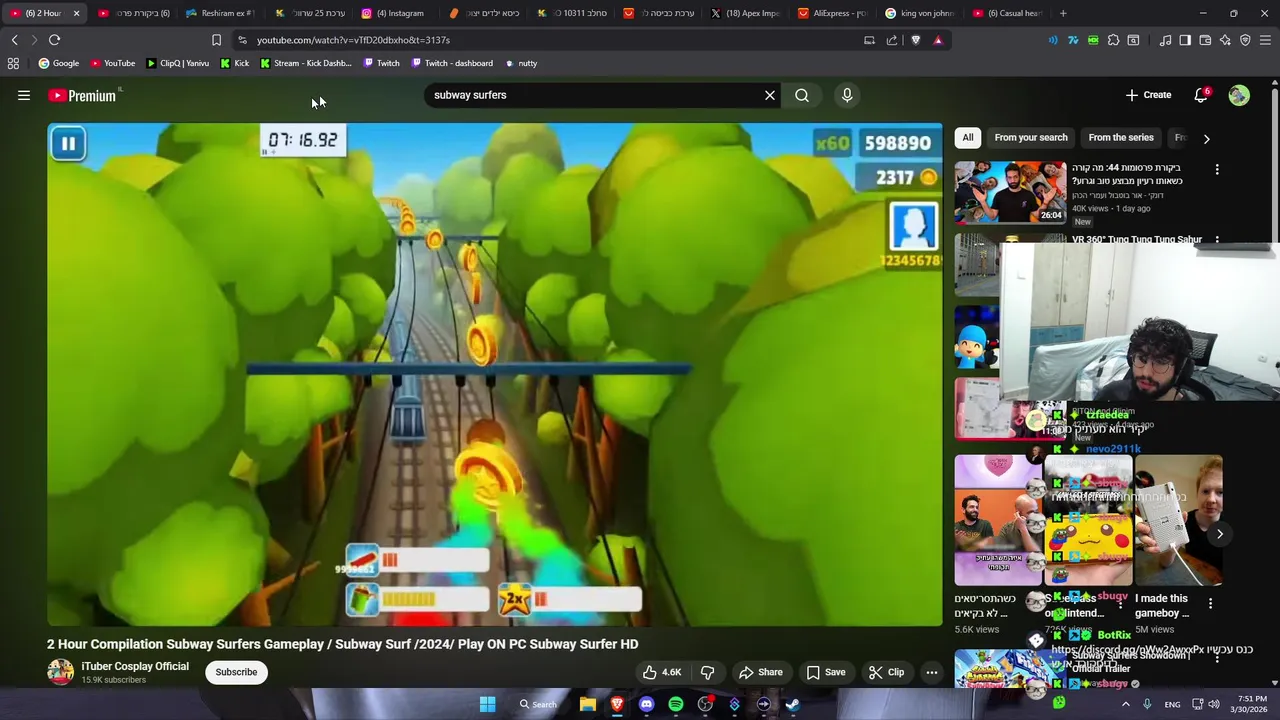Open the ENG language switcher
Image resolution: width=1280 pixels, height=720 pixels.
pyautogui.click(x=1172, y=704)
